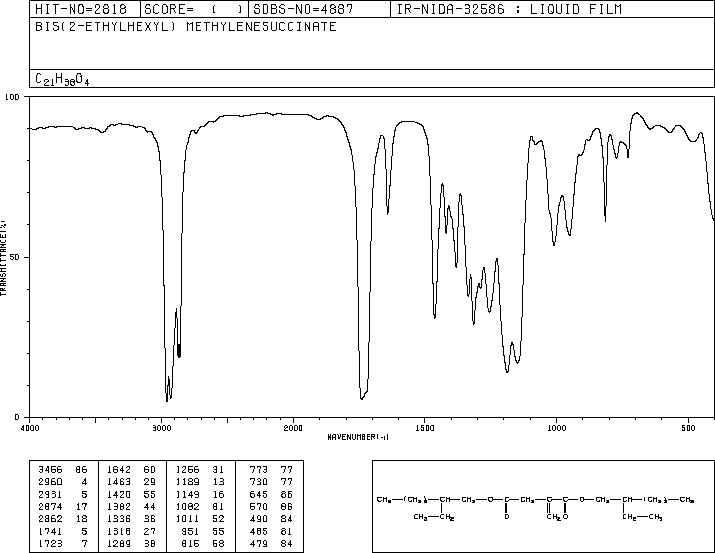
Task: Click the SCORE= ( ) header cell
Action: click(x=195, y=9)
